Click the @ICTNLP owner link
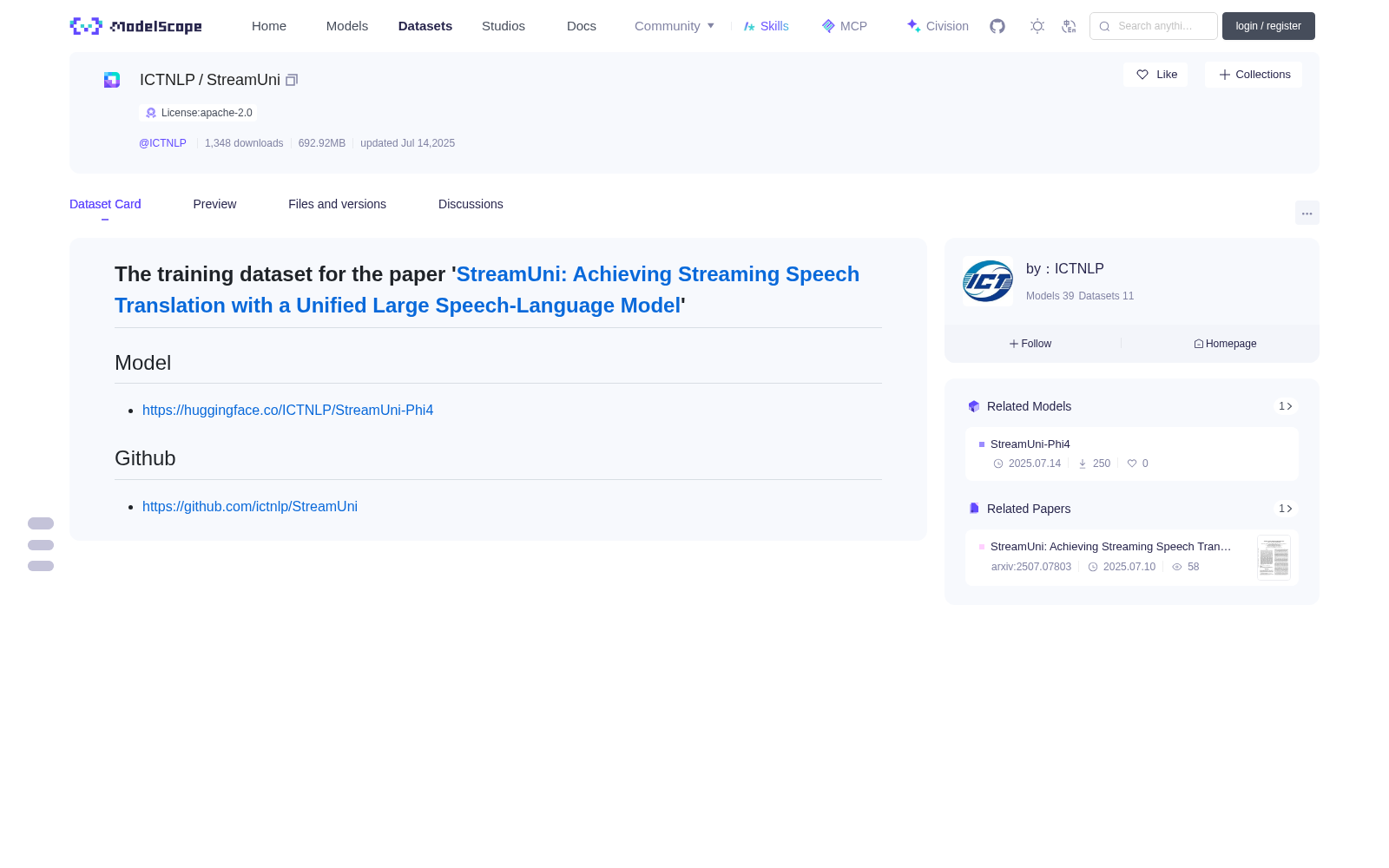 [162, 143]
